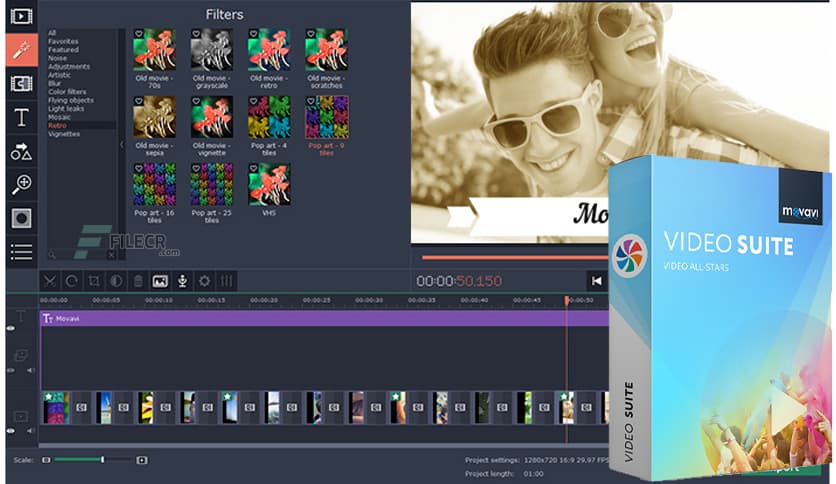Open Clip properties gear icon

point(204,281)
